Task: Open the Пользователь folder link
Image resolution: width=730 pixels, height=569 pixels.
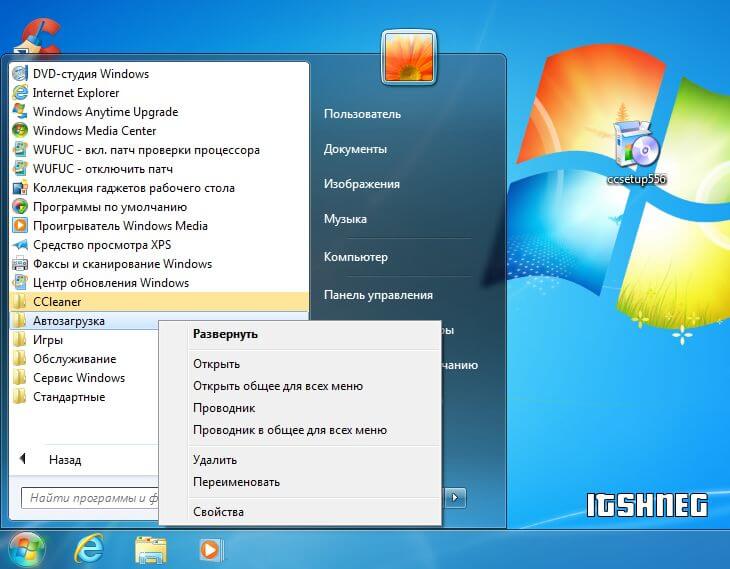Action: 362,114
